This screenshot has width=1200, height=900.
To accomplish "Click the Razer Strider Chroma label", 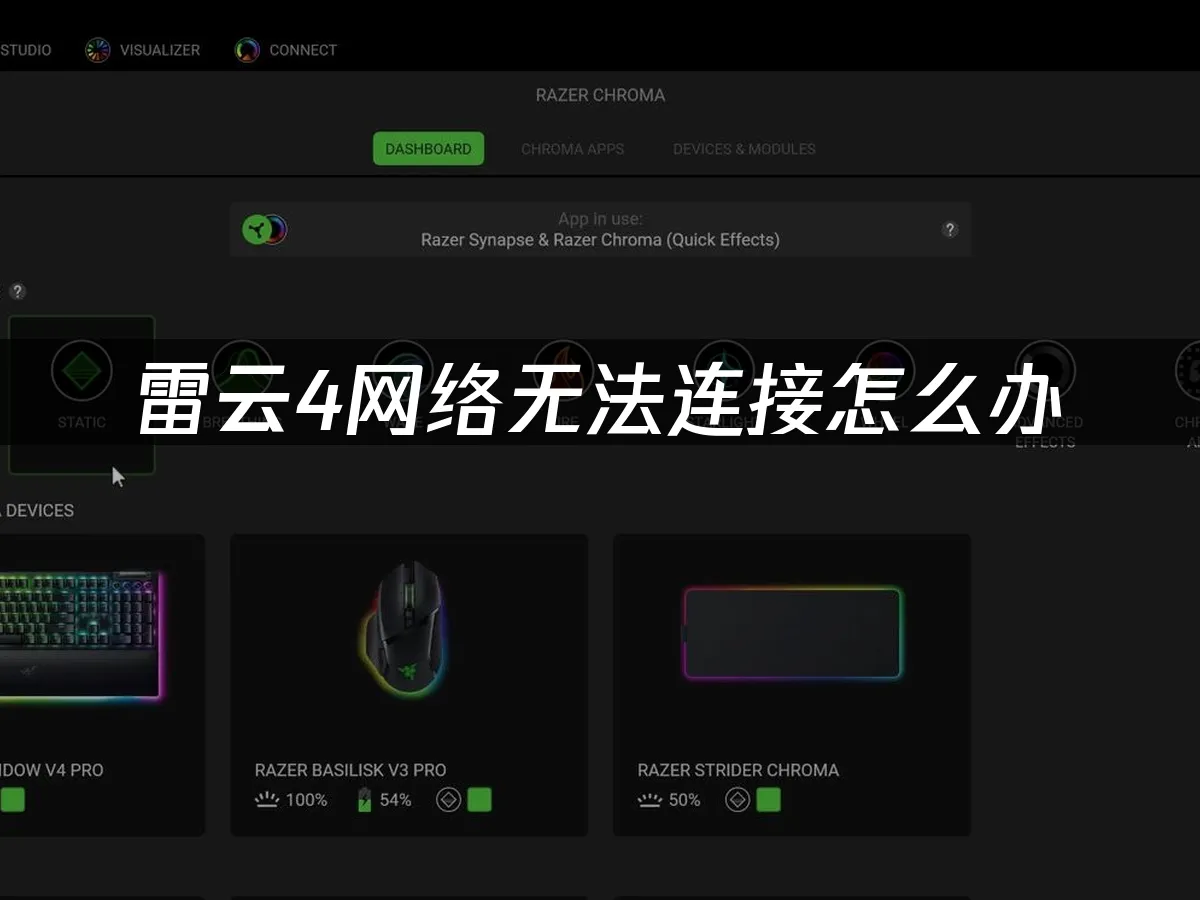I will click(738, 770).
